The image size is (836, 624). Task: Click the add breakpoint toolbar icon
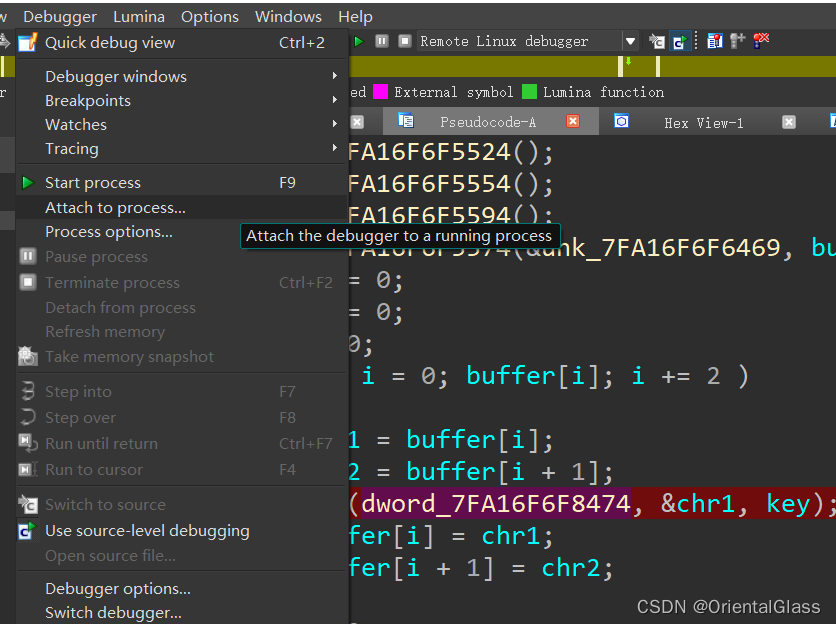click(737, 41)
